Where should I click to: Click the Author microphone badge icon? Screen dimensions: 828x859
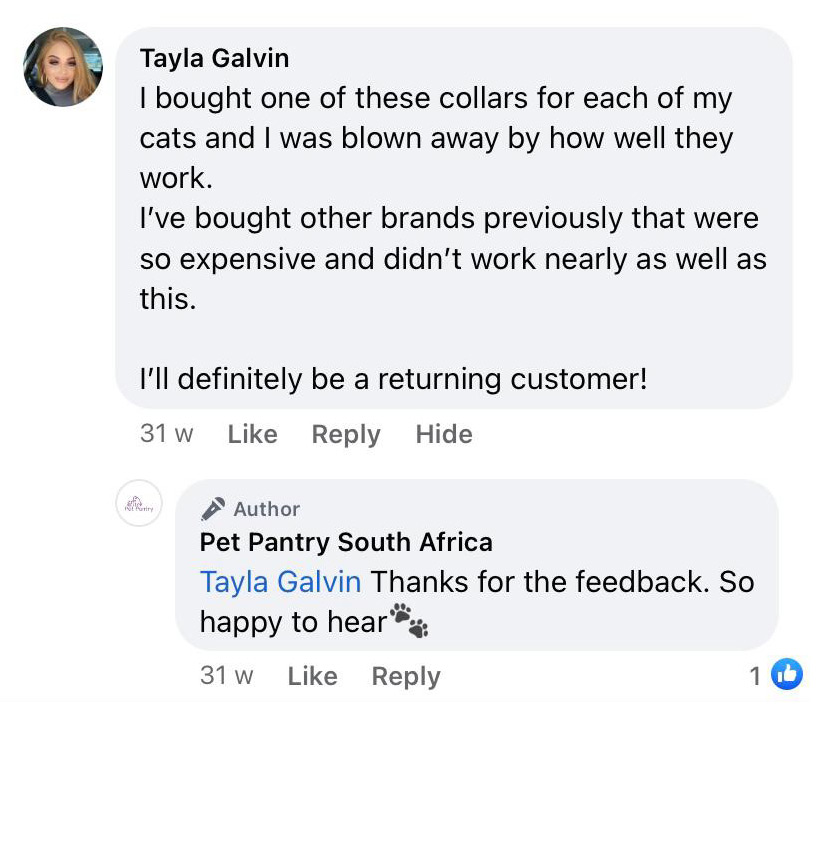(x=213, y=509)
